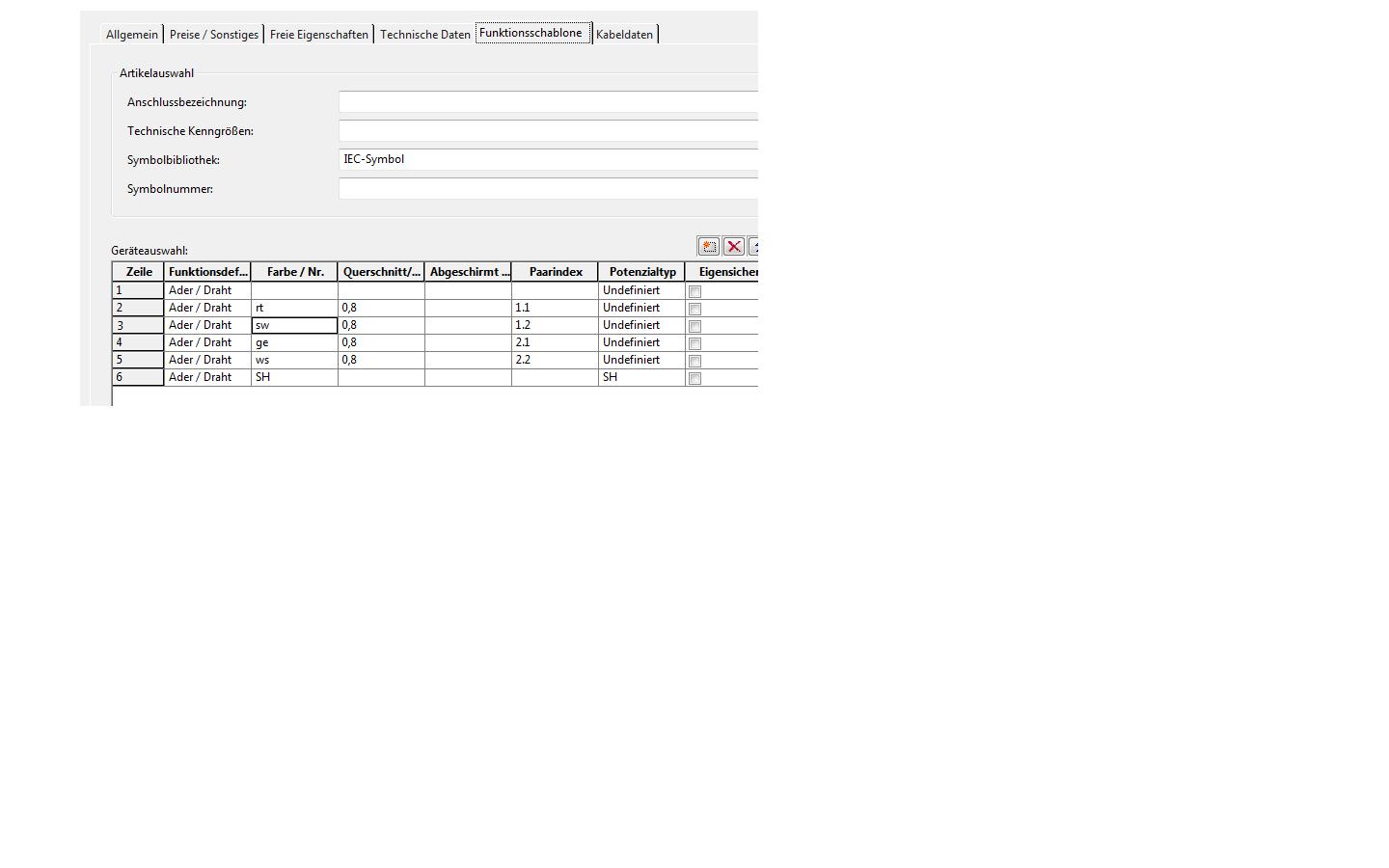Click 'Ader / Draht' cell in row 6
Image resolution: width=1389 pixels, height=868 pixels.
pyautogui.click(x=207, y=377)
